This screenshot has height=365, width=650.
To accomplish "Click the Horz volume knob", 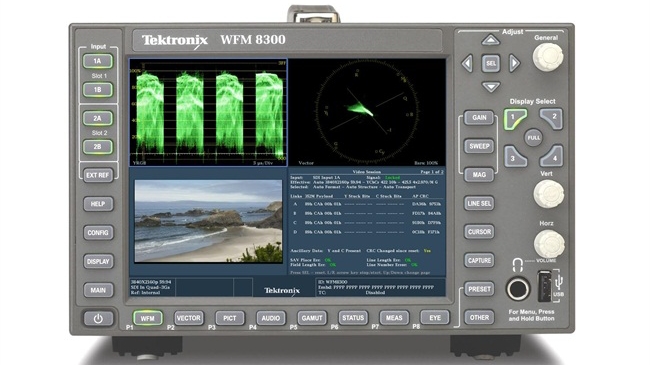I will 549,244.
